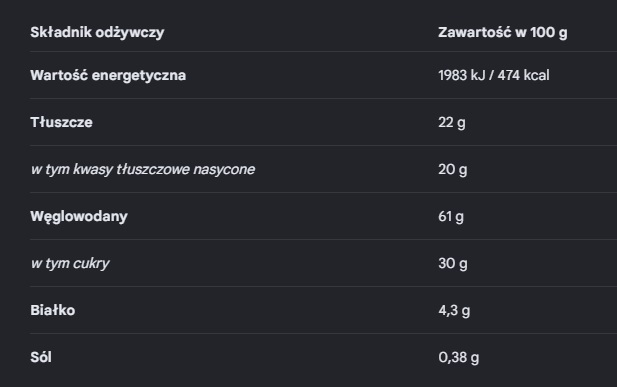The width and height of the screenshot is (617, 387).
Task: Select 'w tym kwasy tłuszczowe nasycone' text
Action: (x=143, y=170)
